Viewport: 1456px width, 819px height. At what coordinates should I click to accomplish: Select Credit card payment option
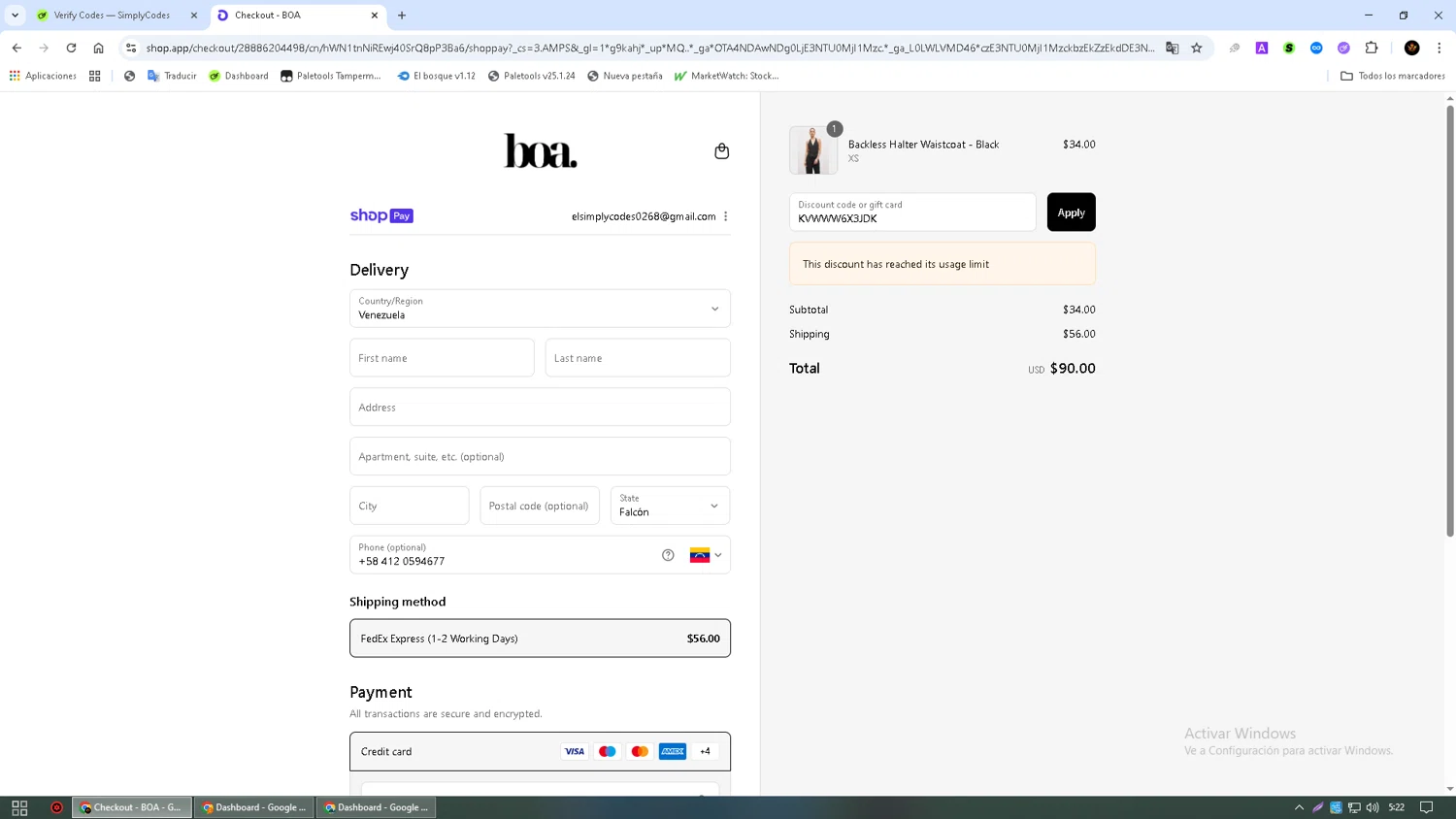click(x=540, y=751)
